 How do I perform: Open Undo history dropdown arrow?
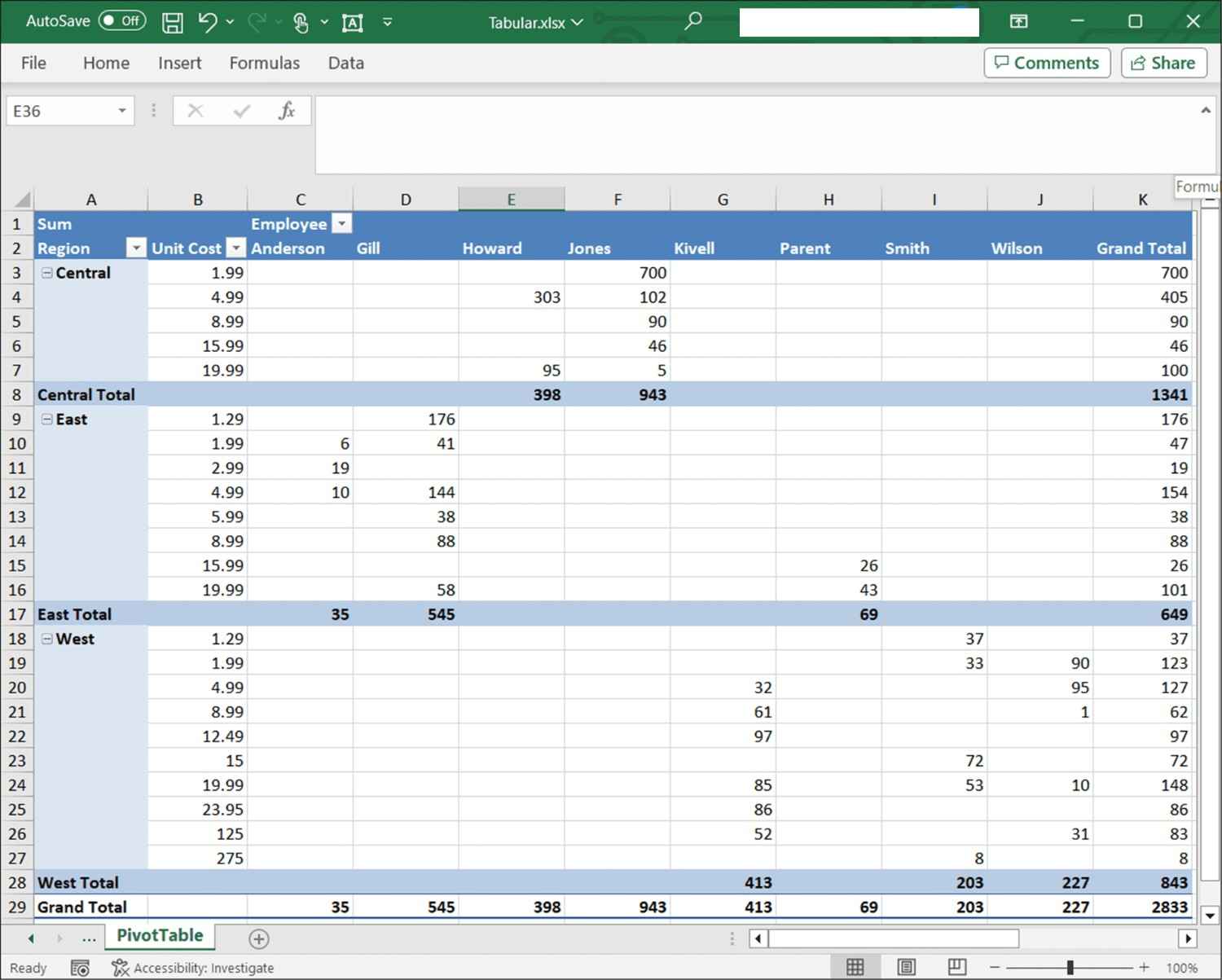point(230,22)
